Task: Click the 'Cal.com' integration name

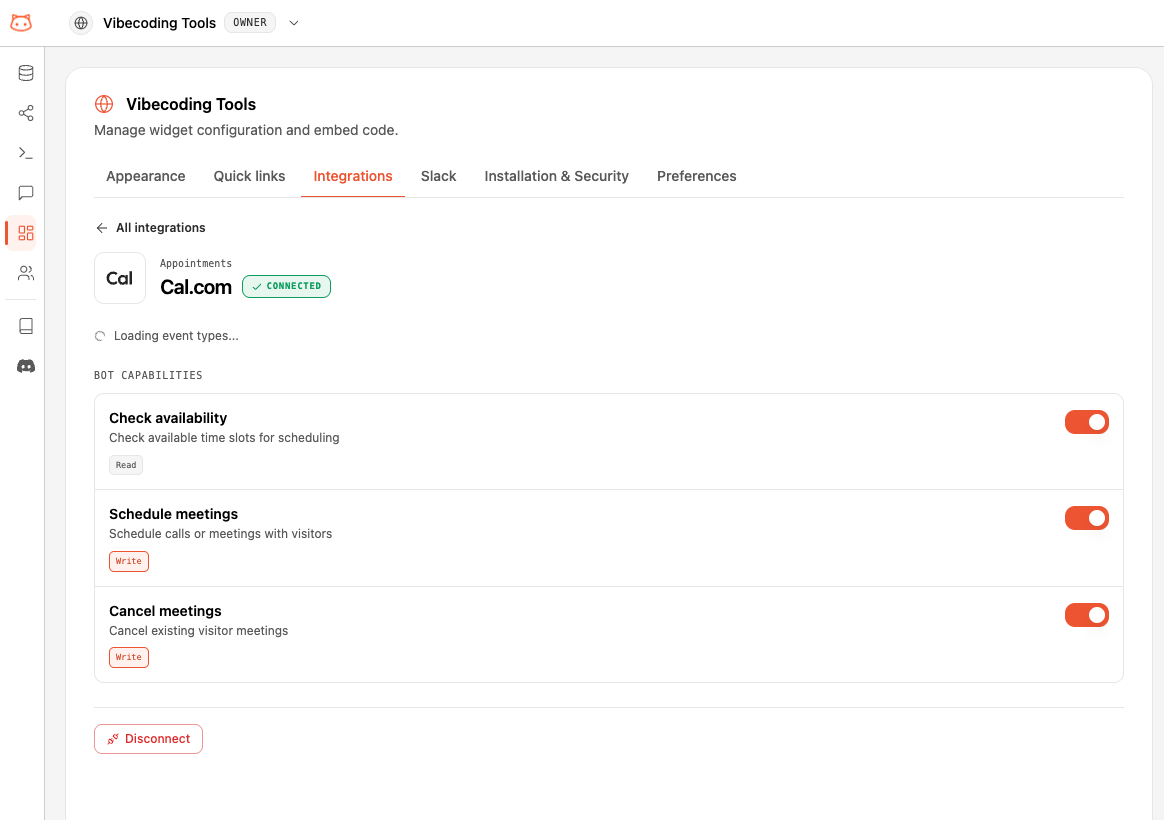Action: point(196,287)
